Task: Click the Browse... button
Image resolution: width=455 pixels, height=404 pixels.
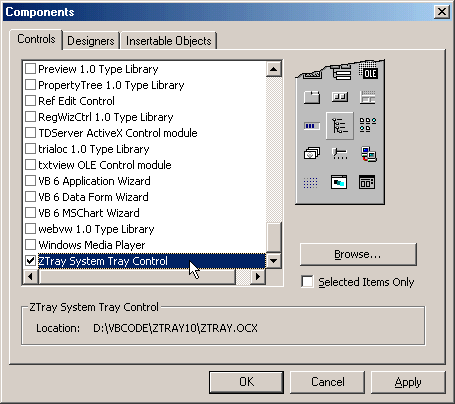Action: [358, 254]
